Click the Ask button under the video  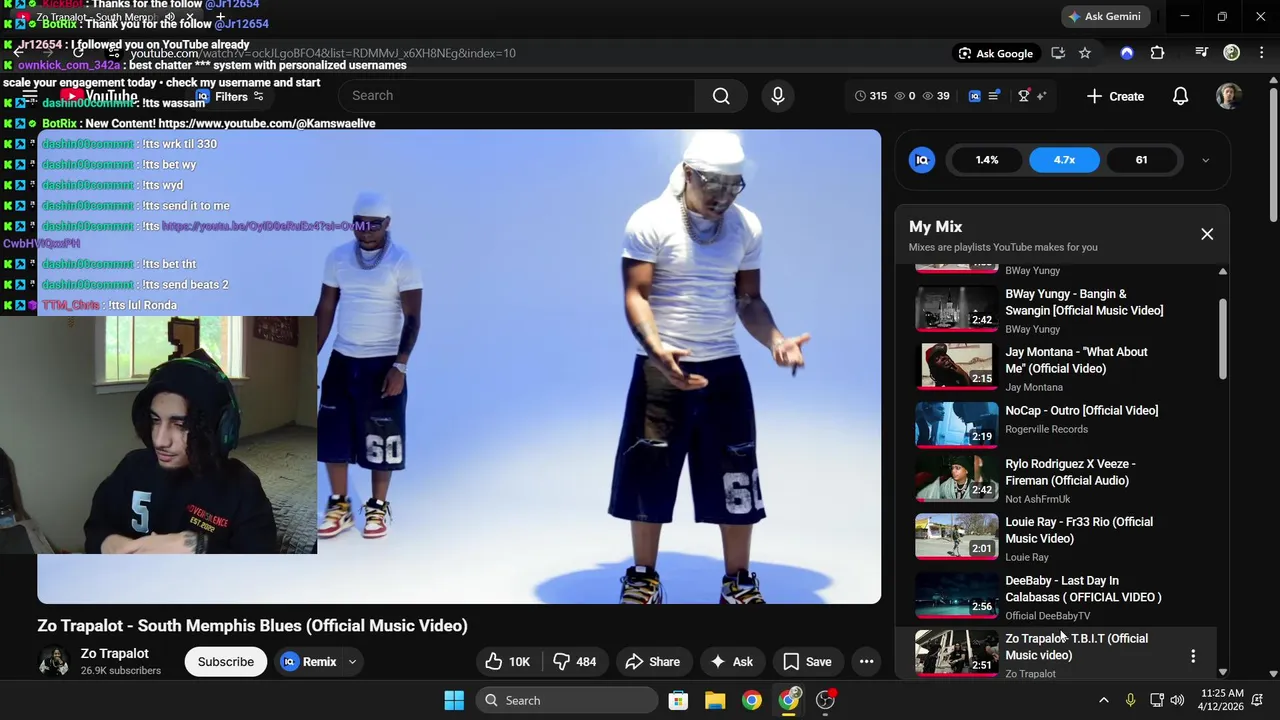pyautogui.click(x=731, y=661)
